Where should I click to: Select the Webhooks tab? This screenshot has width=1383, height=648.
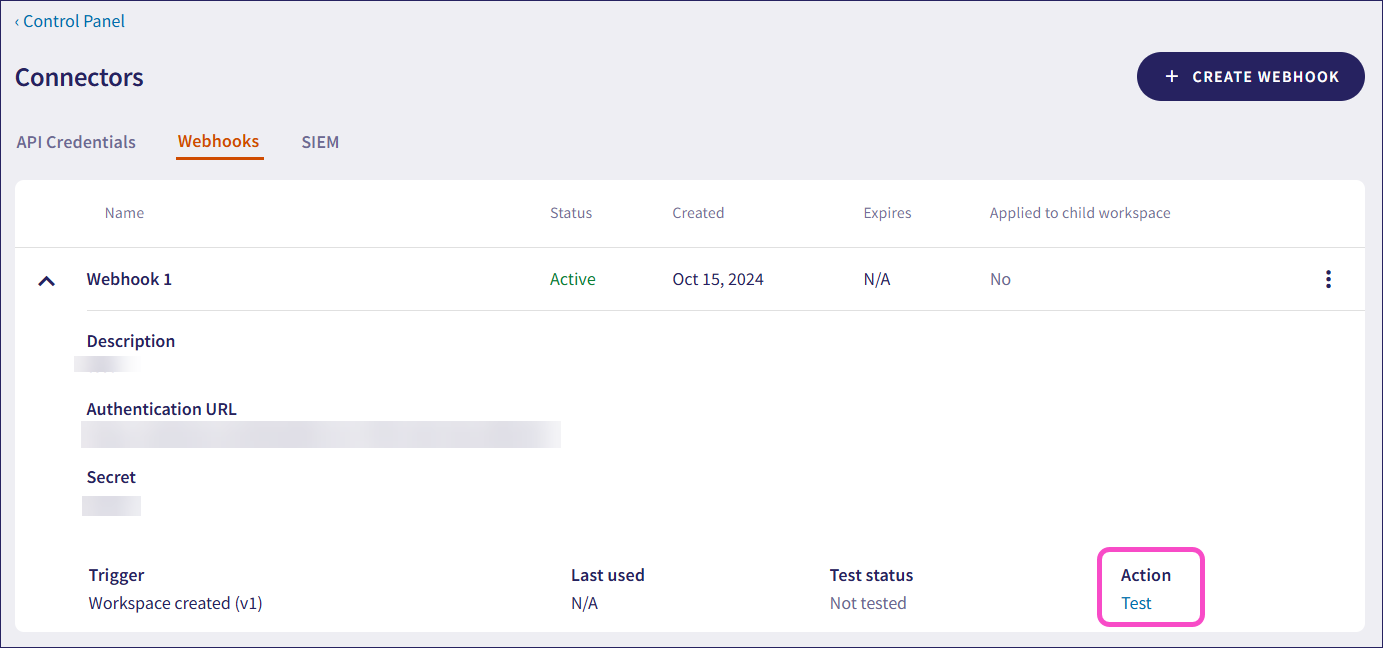pyautogui.click(x=219, y=141)
